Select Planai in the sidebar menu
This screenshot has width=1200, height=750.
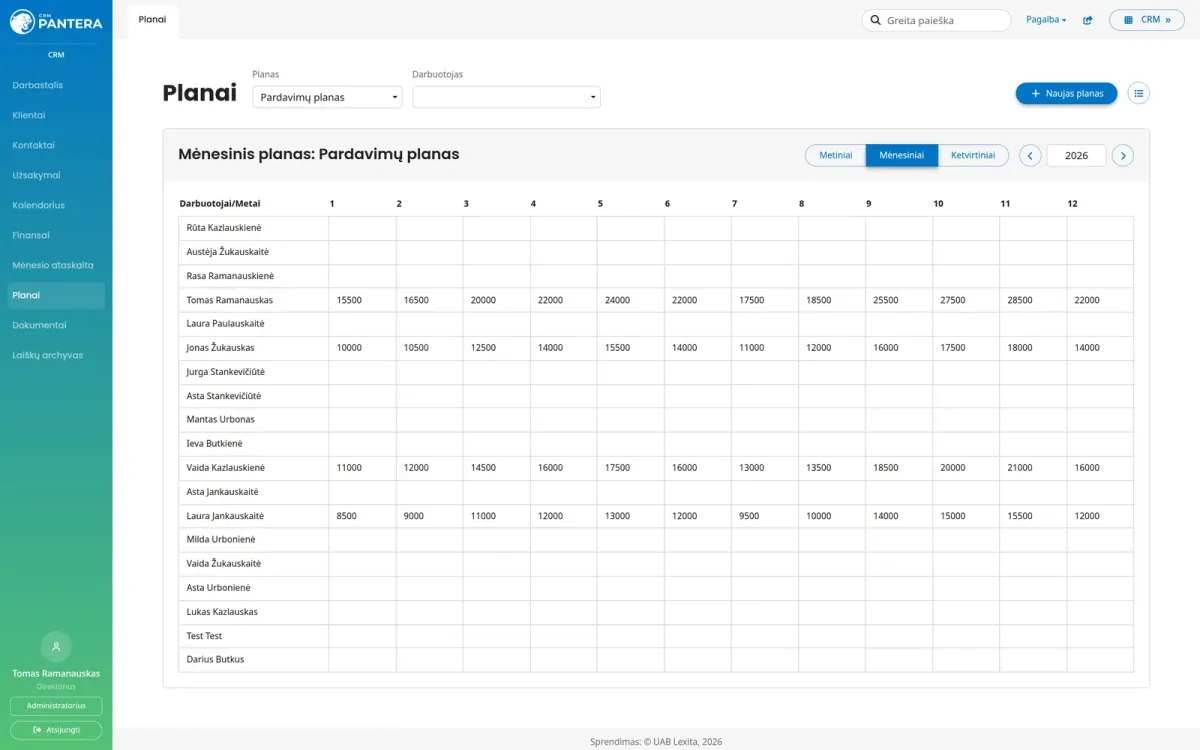(x=56, y=295)
